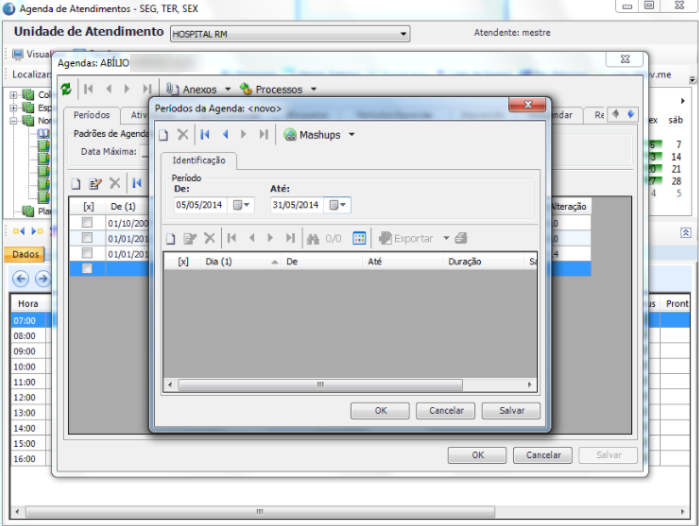Click the De date field 05/05/2014
699x526 pixels.
tap(200, 205)
